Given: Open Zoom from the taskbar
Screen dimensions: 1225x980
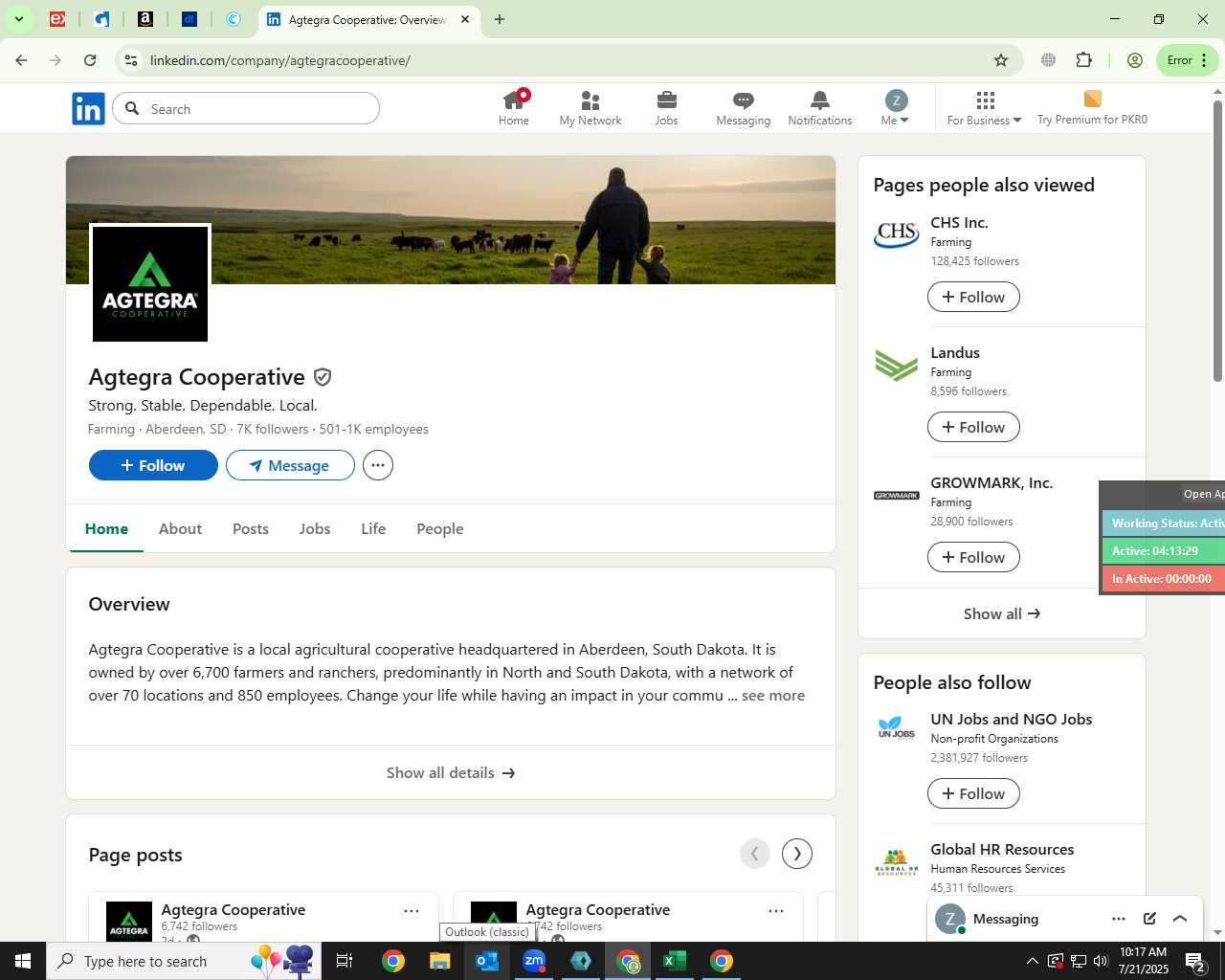Looking at the screenshot, I should pos(534,961).
